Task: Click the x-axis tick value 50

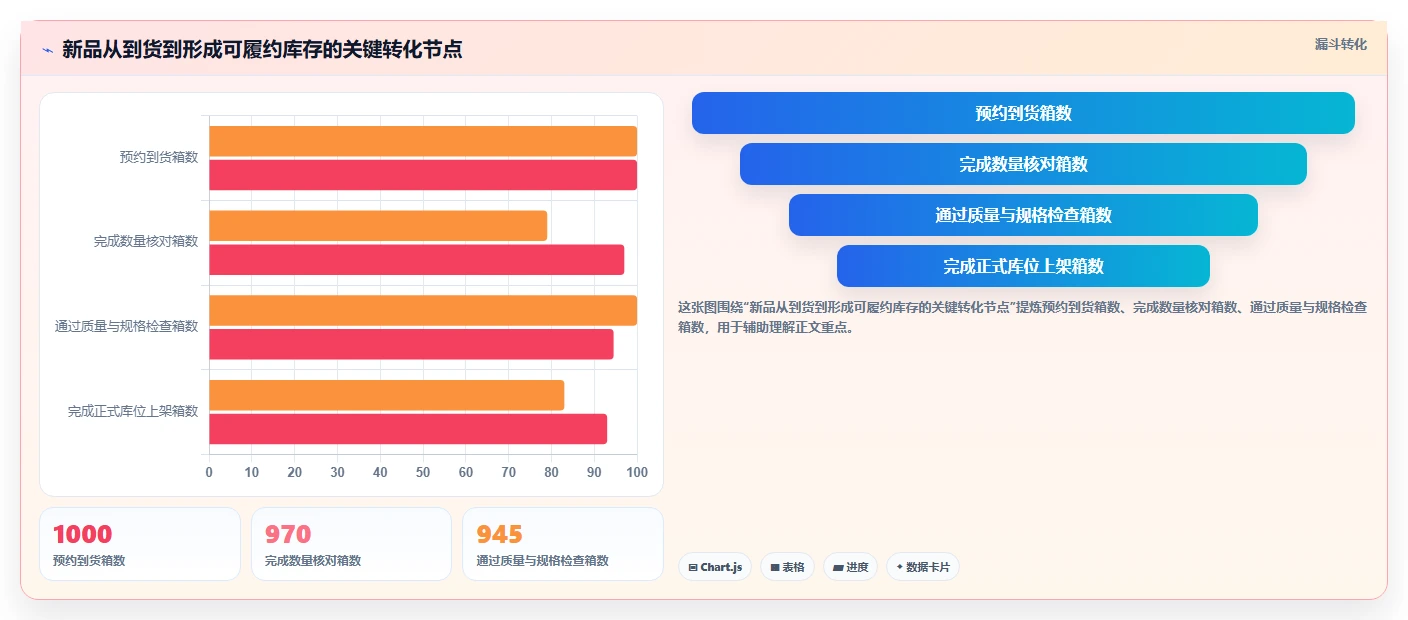Action: [423, 472]
